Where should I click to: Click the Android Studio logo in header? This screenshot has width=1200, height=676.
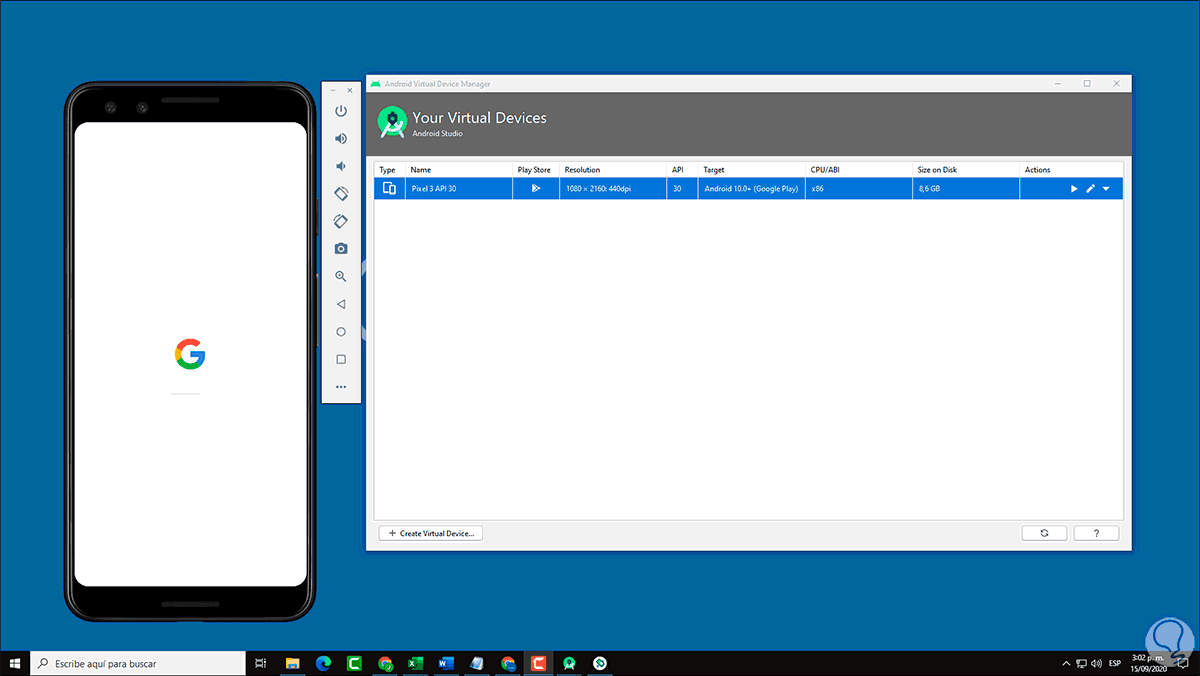pos(392,122)
